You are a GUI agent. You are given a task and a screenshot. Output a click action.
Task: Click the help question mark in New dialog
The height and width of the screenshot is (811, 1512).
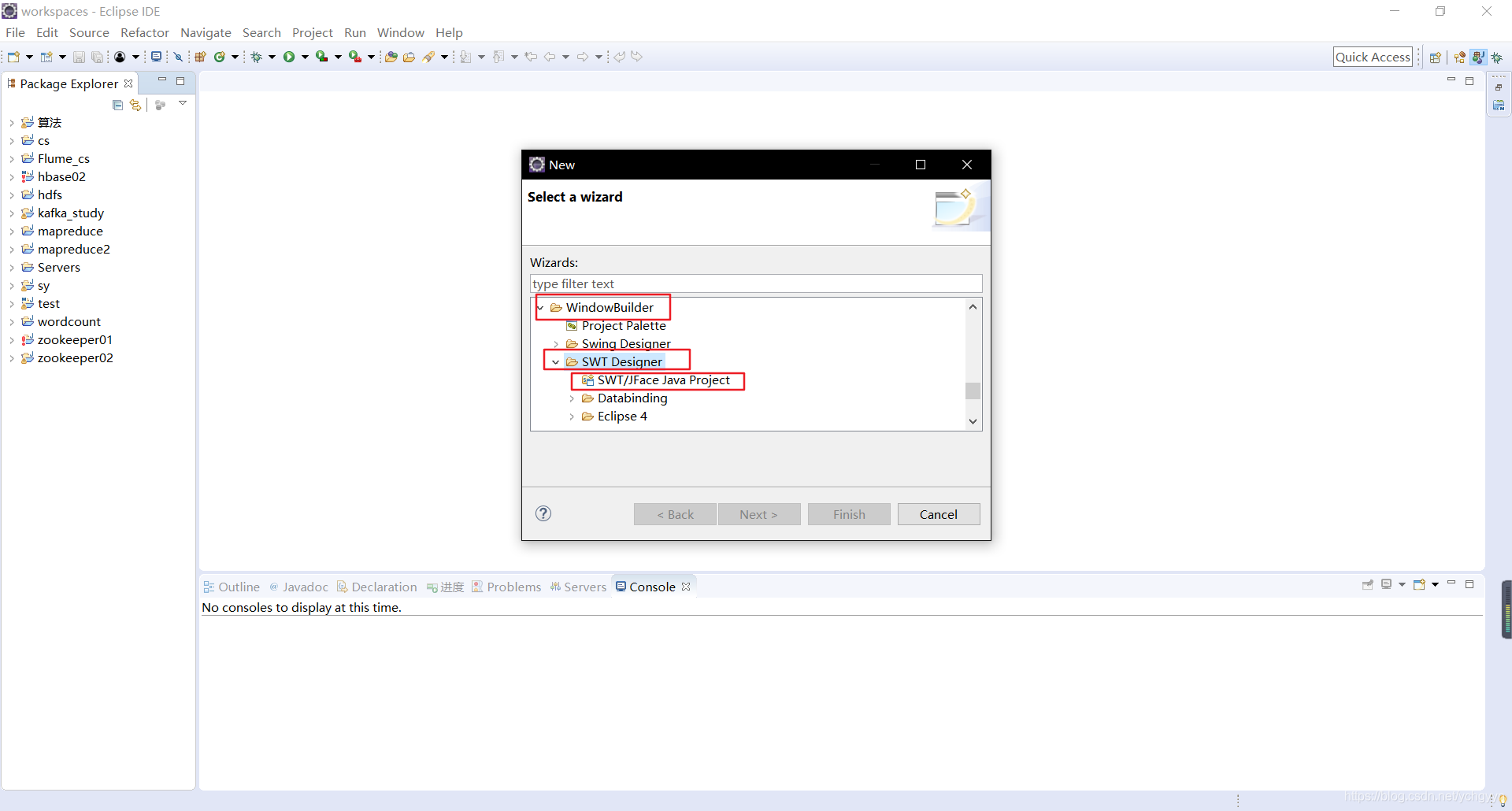coord(543,513)
